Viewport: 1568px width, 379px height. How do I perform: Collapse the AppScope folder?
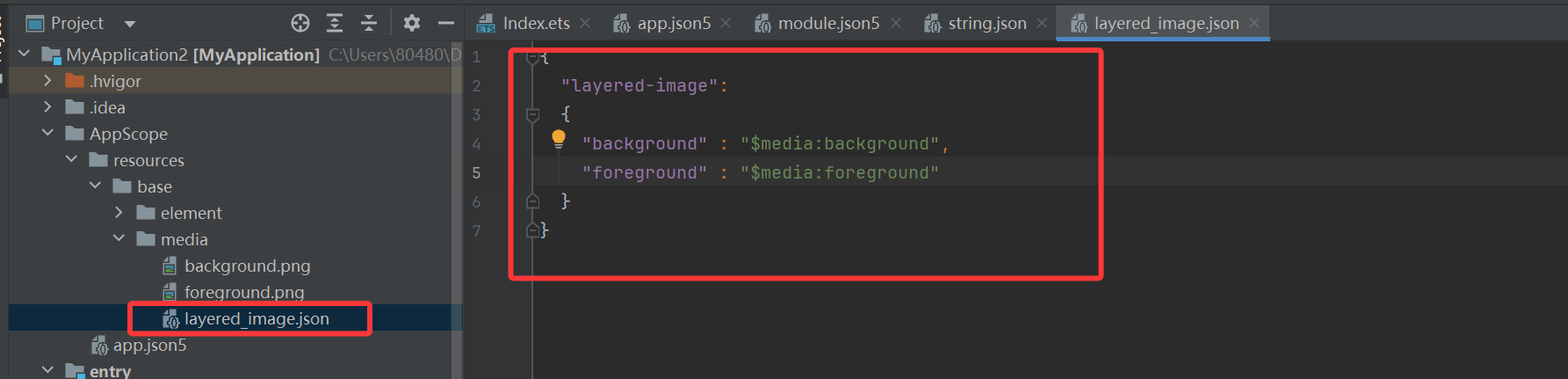coord(47,134)
